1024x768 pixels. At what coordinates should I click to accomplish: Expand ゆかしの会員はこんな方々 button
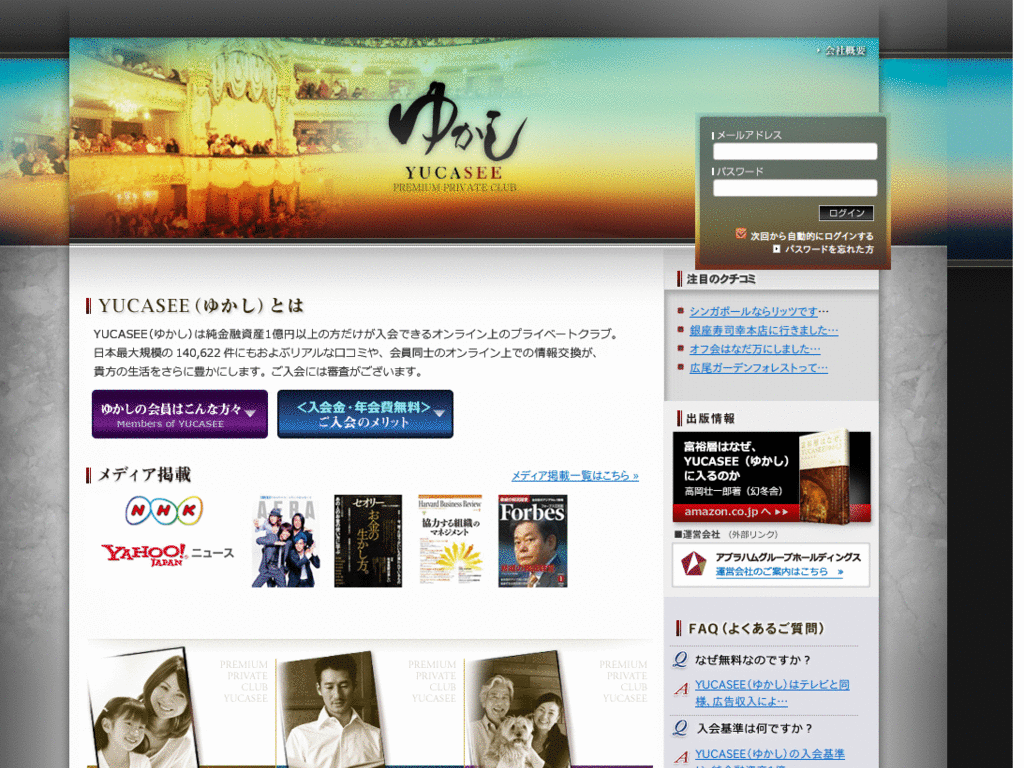tap(180, 414)
